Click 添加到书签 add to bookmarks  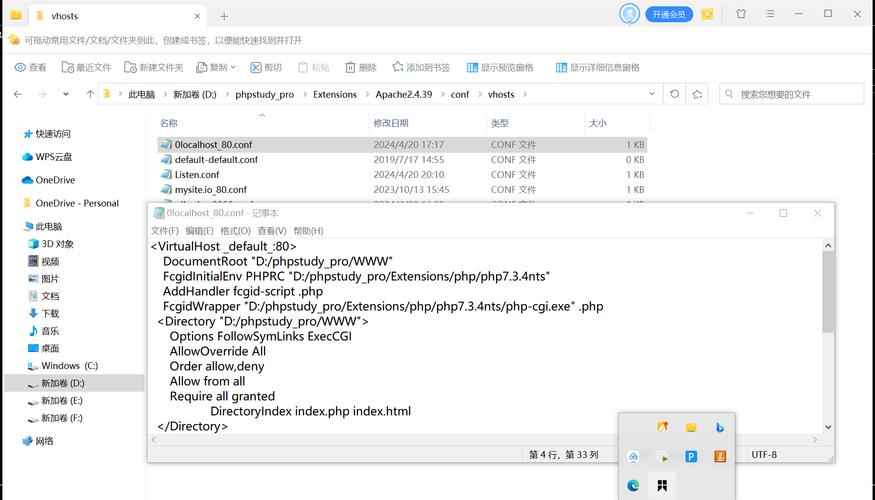coord(421,67)
